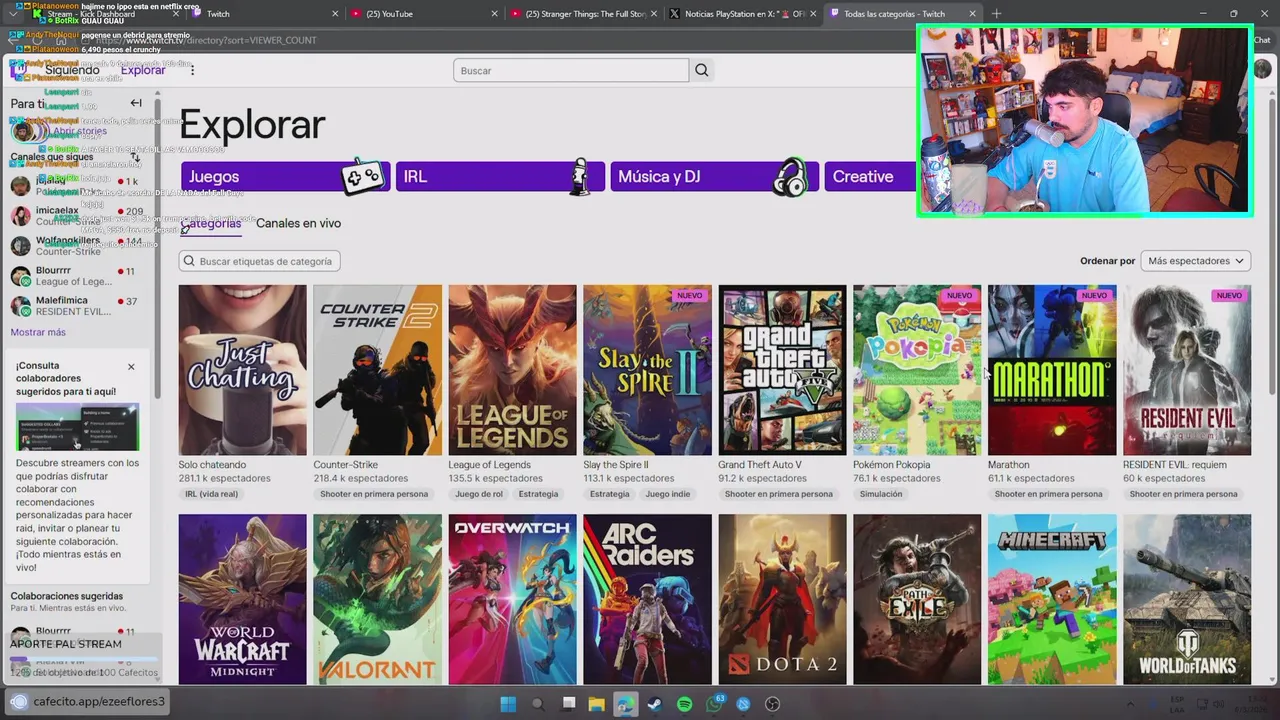This screenshot has height=720, width=1280.
Task: Open the Más espectadores sort dropdown
Action: tap(1196, 261)
